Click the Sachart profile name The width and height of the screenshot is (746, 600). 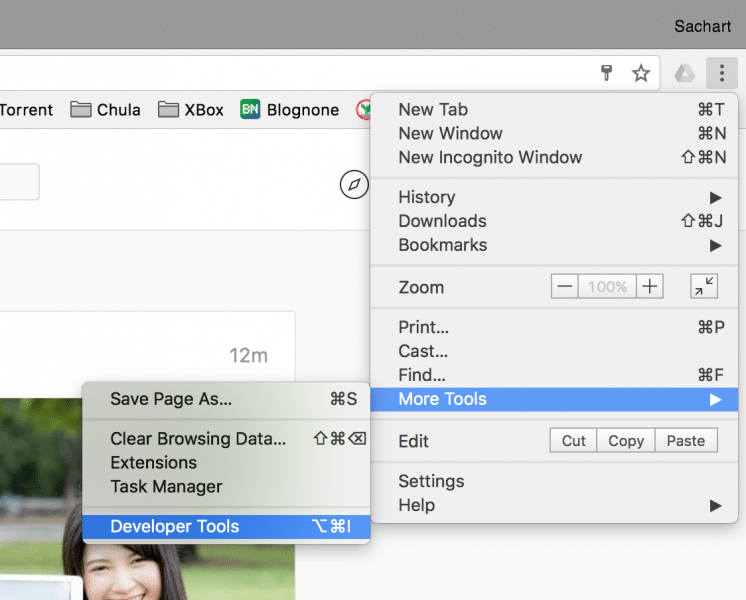click(702, 26)
